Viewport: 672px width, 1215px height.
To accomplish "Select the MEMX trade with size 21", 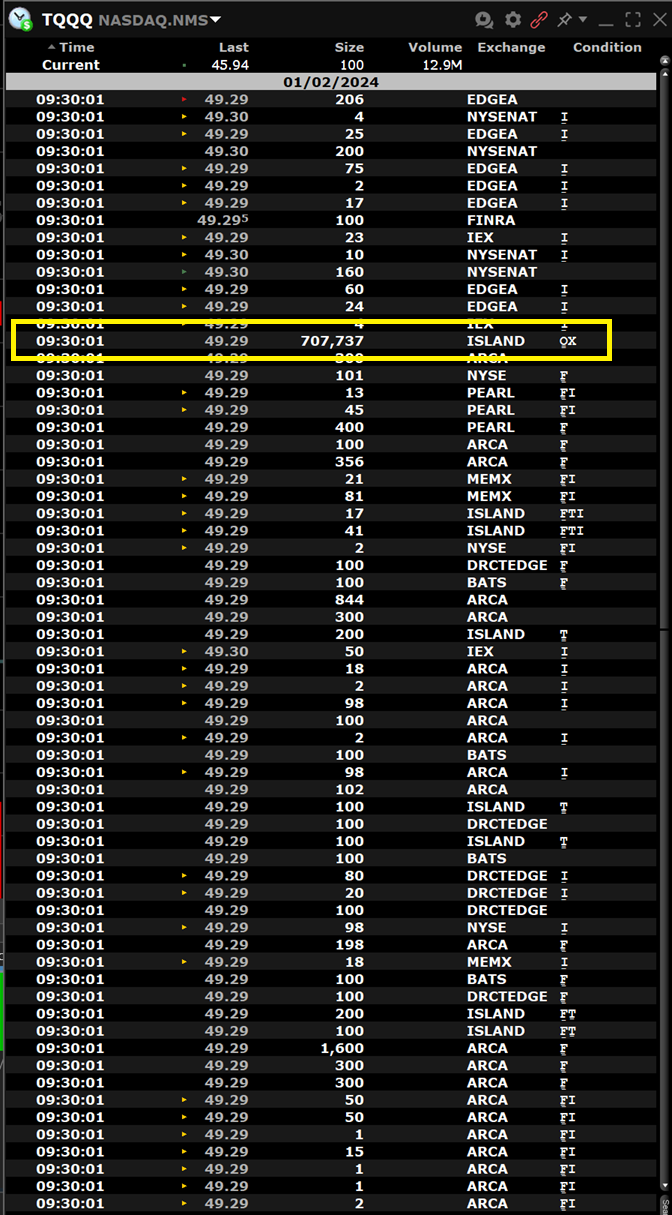I will pyautogui.click(x=331, y=479).
